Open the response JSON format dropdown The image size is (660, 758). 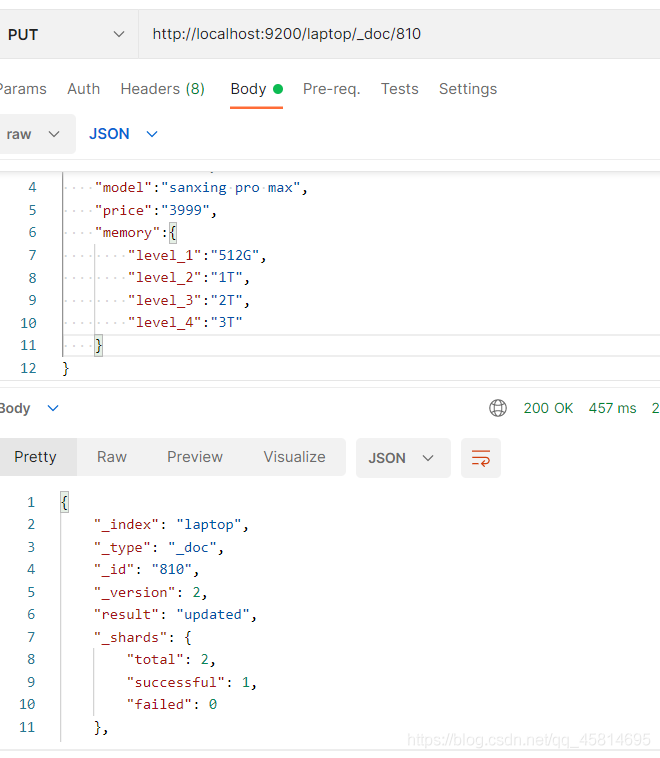403,458
